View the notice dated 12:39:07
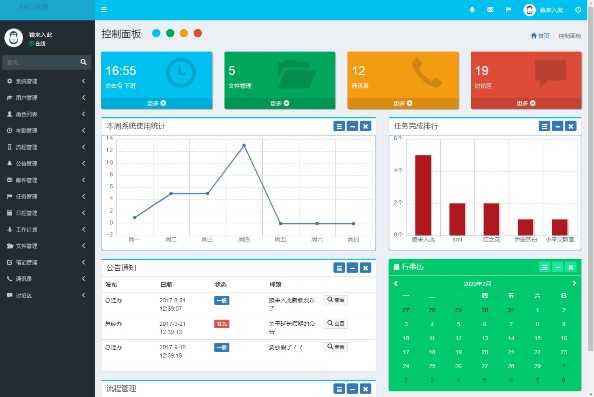 tap(336, 300)
